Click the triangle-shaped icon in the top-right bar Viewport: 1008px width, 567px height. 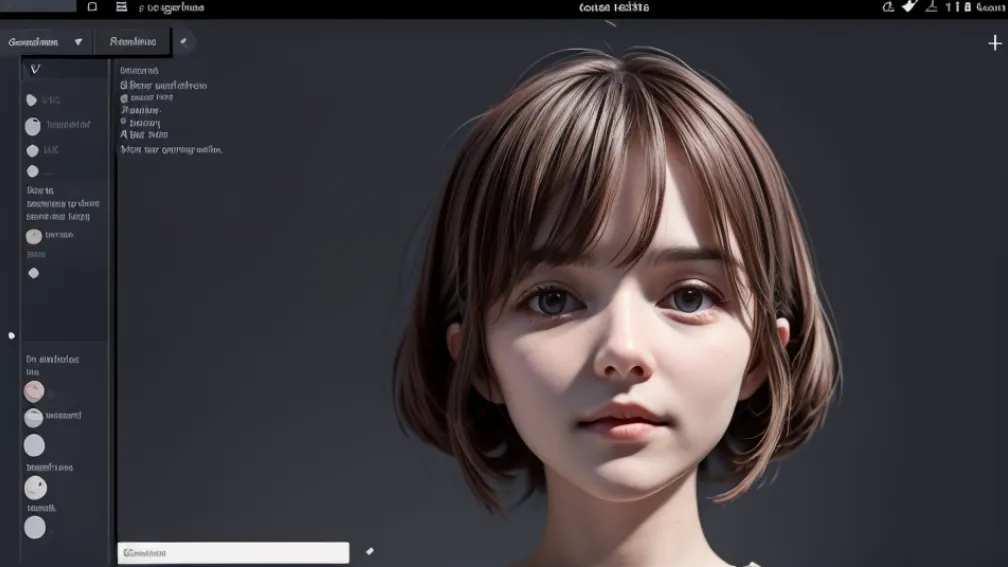[x=932, y=6]
